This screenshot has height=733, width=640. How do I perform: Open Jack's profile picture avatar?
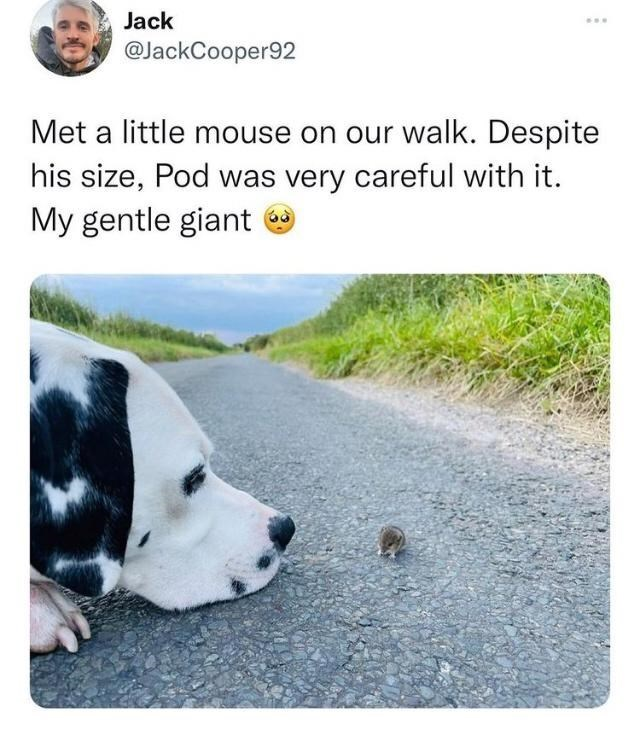tap(71, 38)
